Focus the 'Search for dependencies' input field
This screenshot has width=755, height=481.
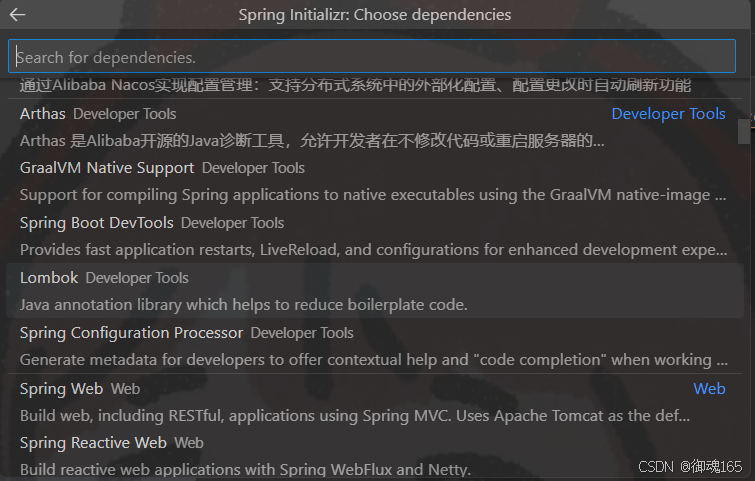tap(372, 57)
